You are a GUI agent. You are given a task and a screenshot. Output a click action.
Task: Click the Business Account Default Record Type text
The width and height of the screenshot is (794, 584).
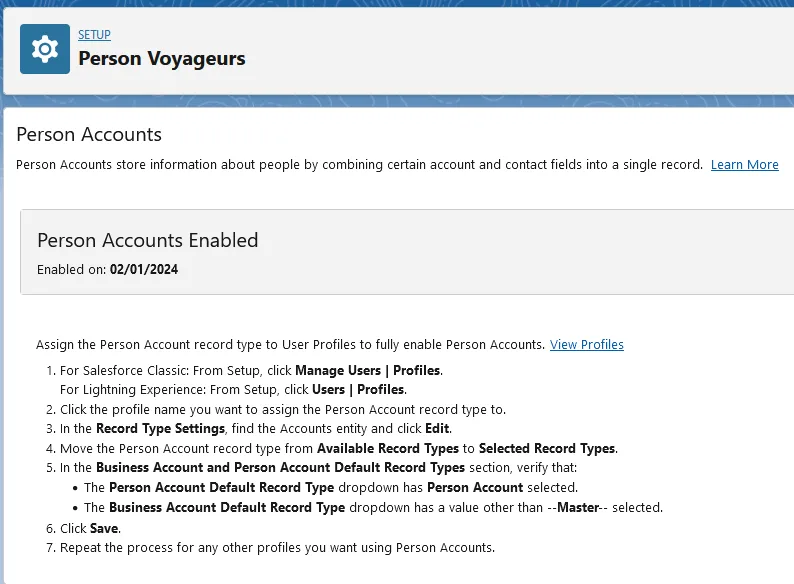(227, 508)
